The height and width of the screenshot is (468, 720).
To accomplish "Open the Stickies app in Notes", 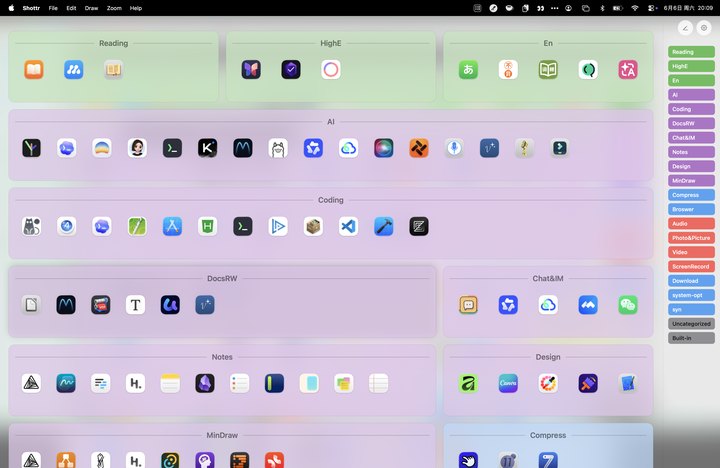I will click(344, 383).
